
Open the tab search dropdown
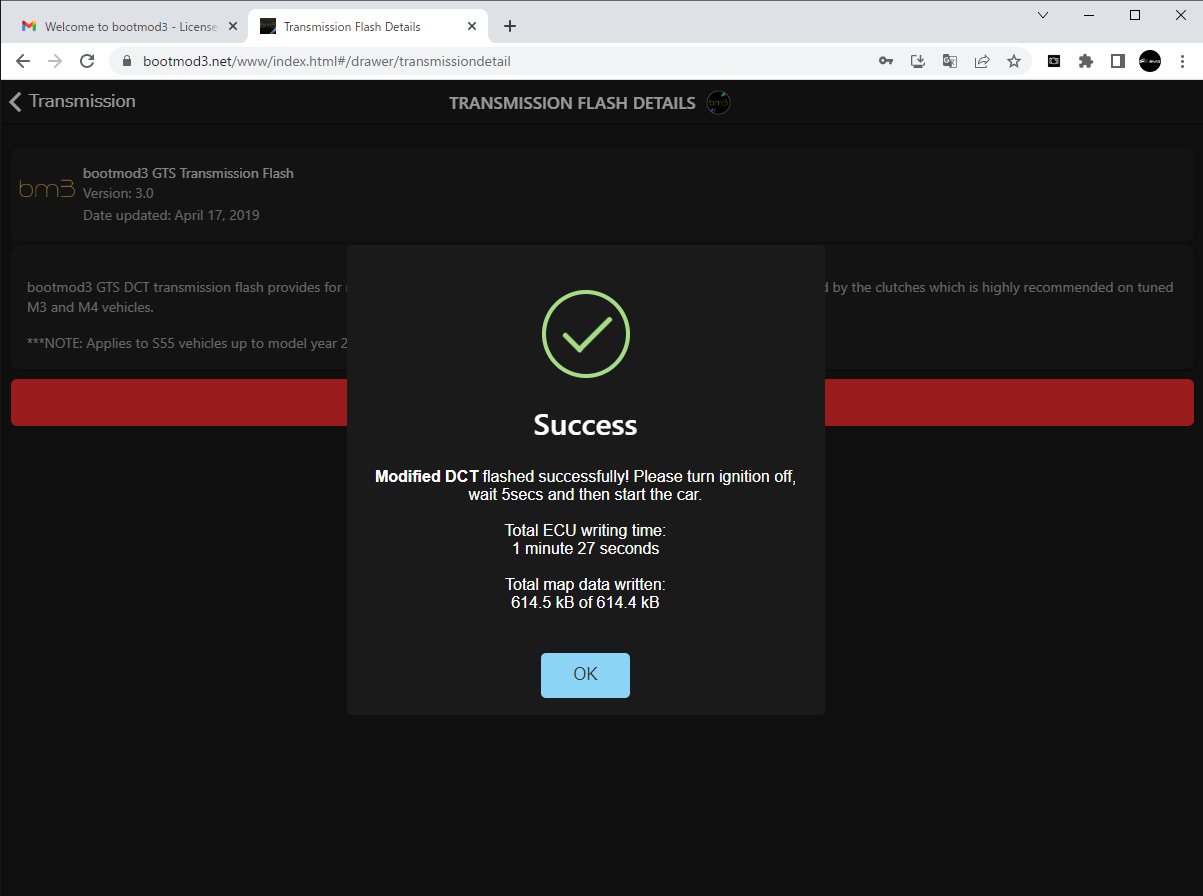point(1043,15)
